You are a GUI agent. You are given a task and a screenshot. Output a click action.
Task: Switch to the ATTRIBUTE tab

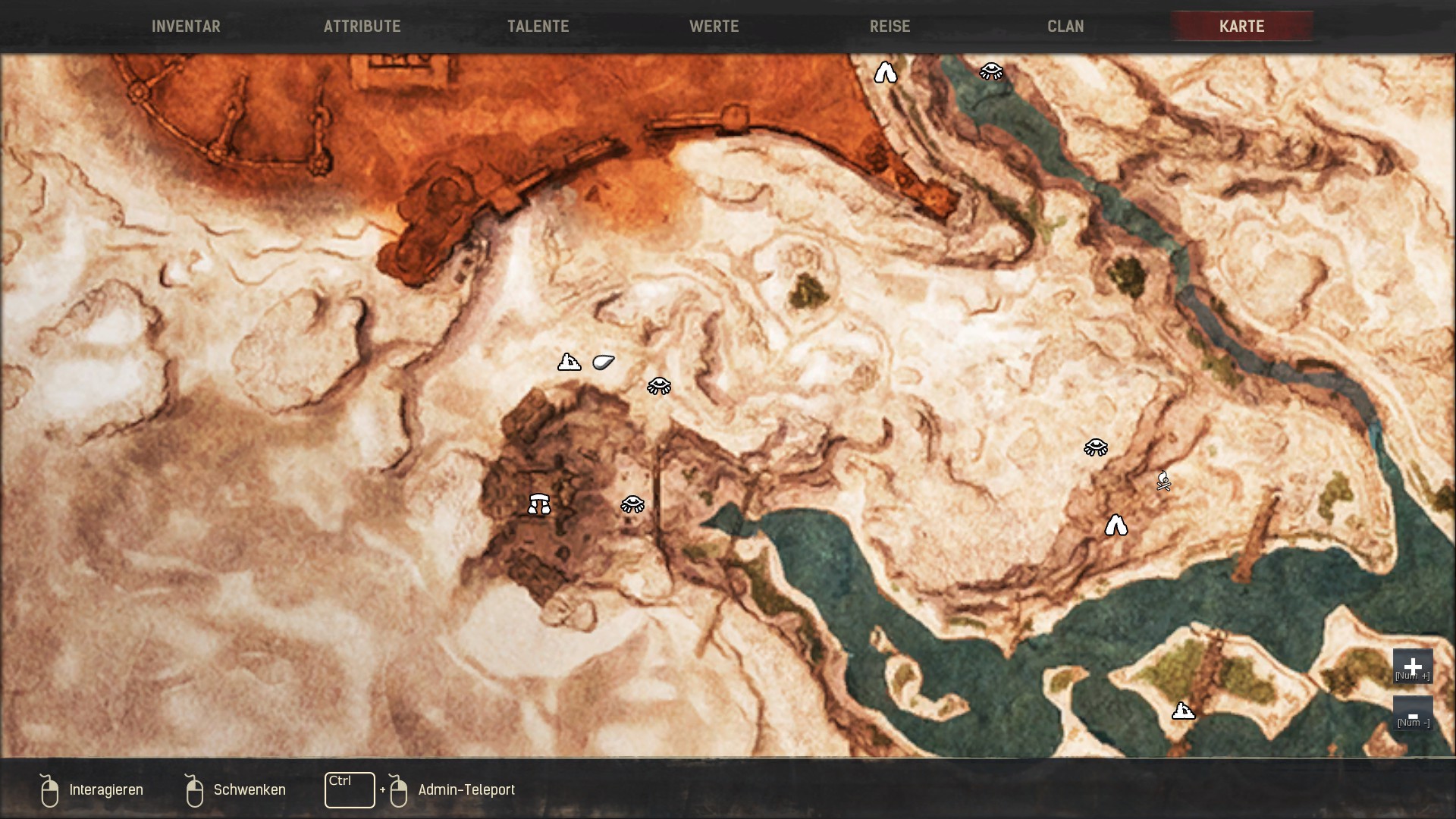pos(362,27)
